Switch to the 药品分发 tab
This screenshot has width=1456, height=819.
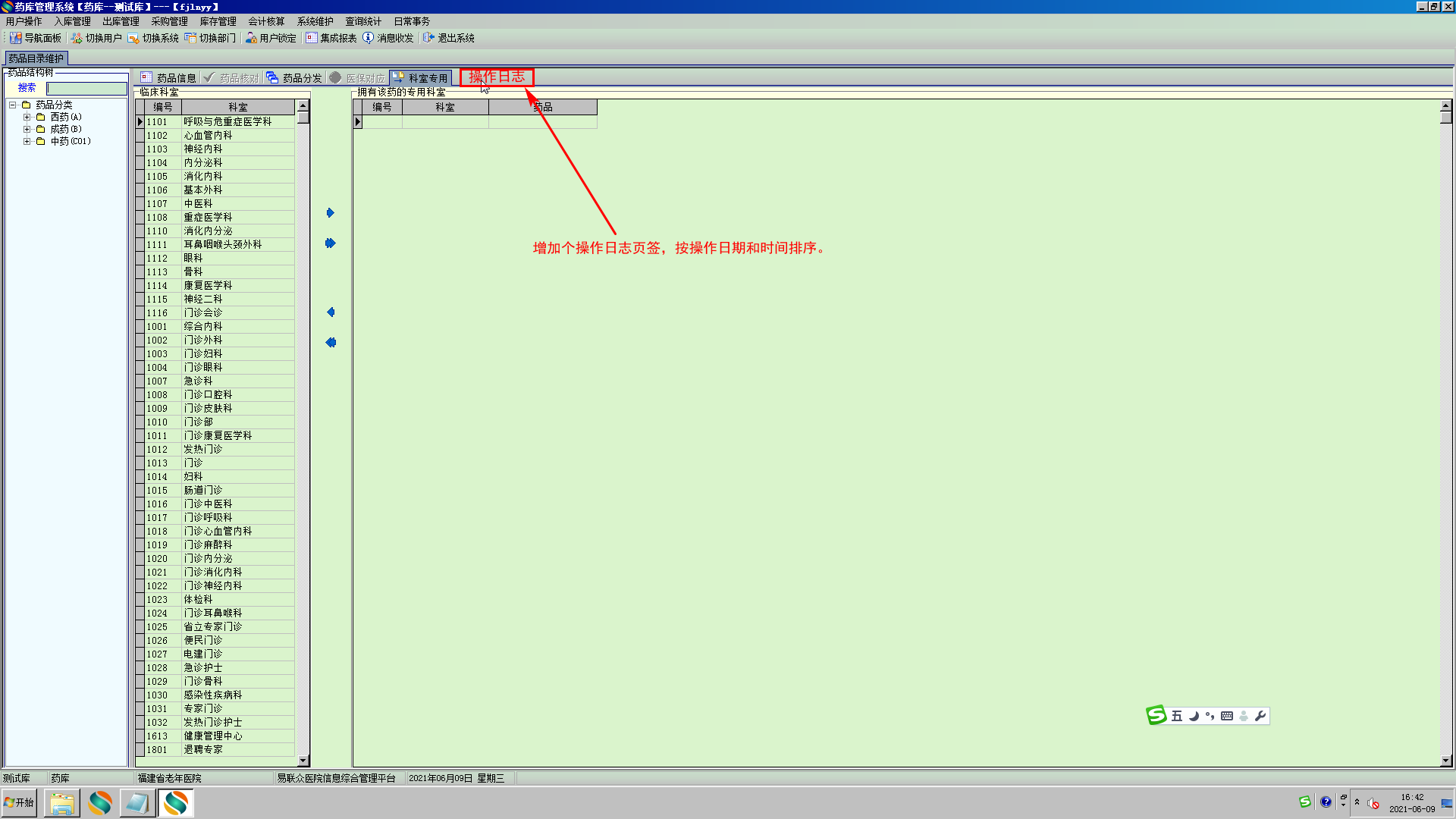[x=294, y=78]
